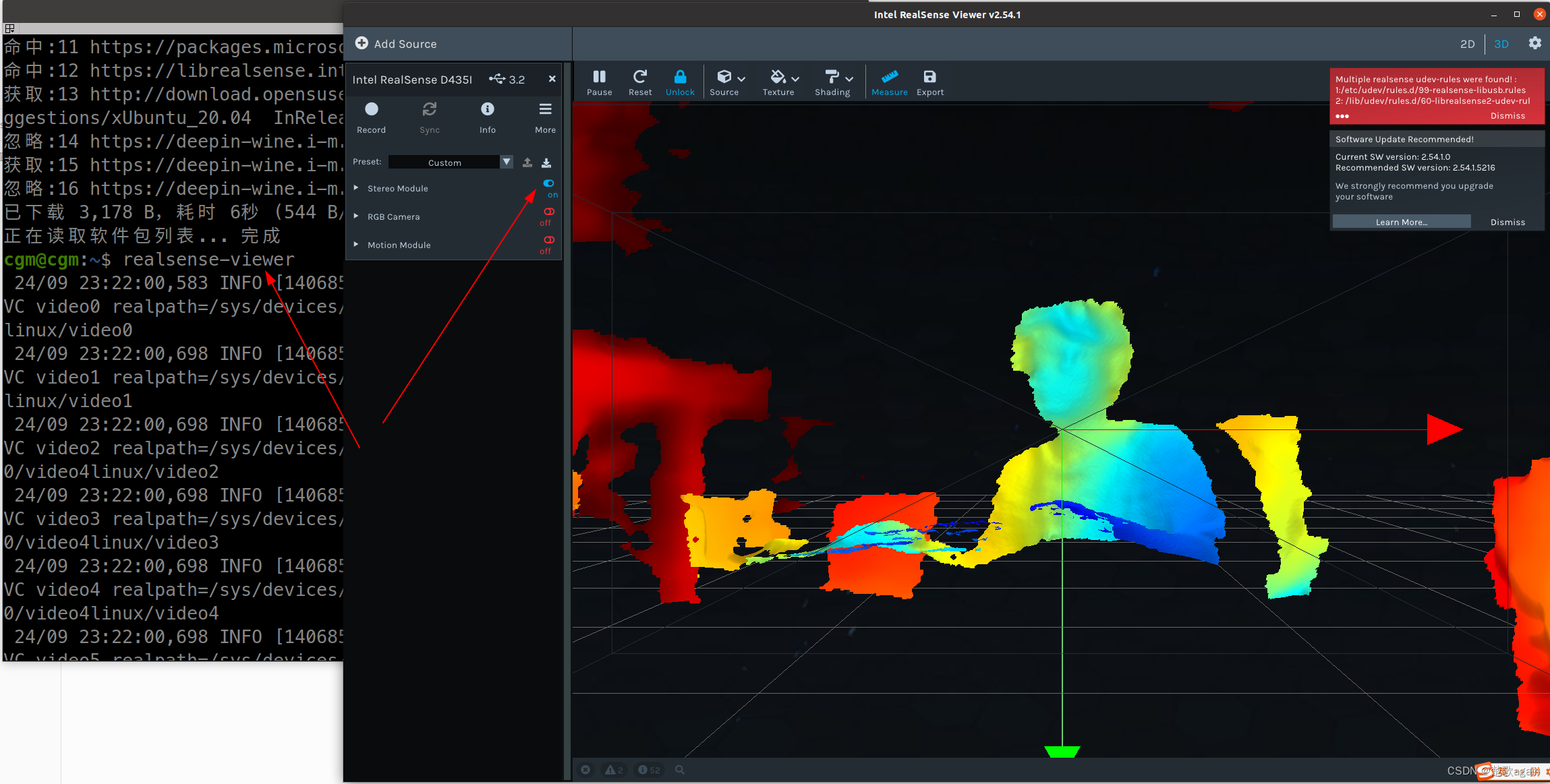The width and height of the screenshot is (1550, 784).
Task: Activate the Measure tool
Action: [889, 82]
